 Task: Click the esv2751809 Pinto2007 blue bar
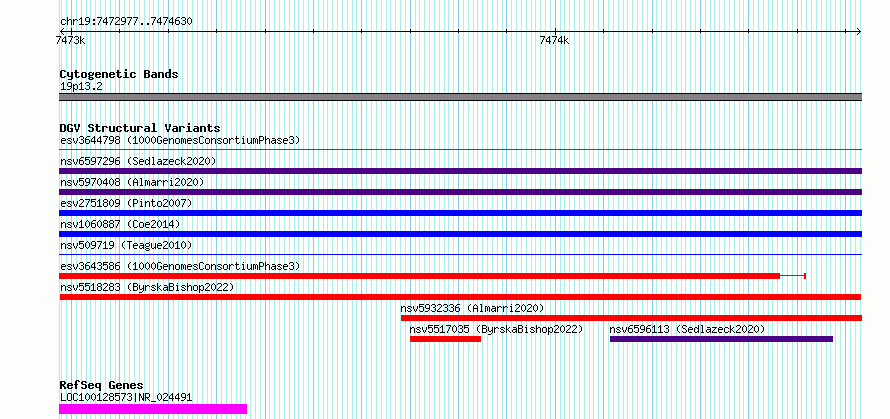[460, 213]
